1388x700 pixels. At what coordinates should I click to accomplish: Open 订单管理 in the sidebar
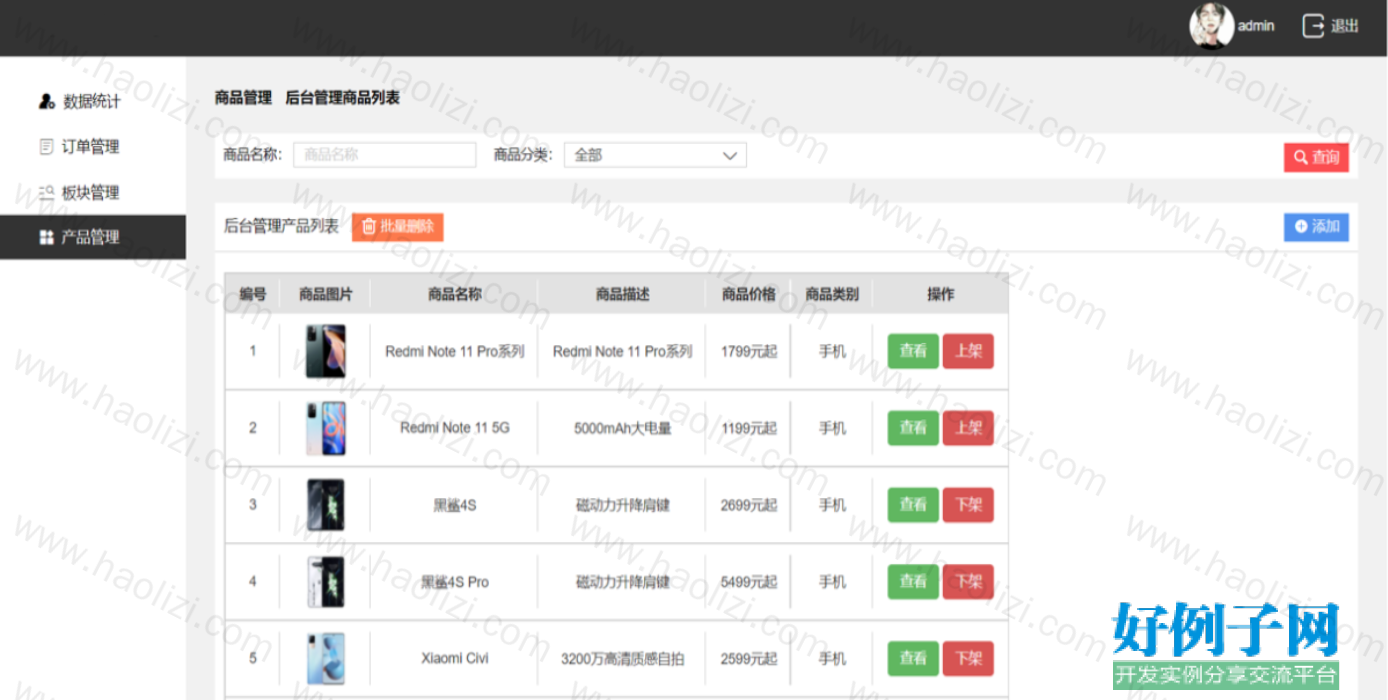[x=92, y=147]
